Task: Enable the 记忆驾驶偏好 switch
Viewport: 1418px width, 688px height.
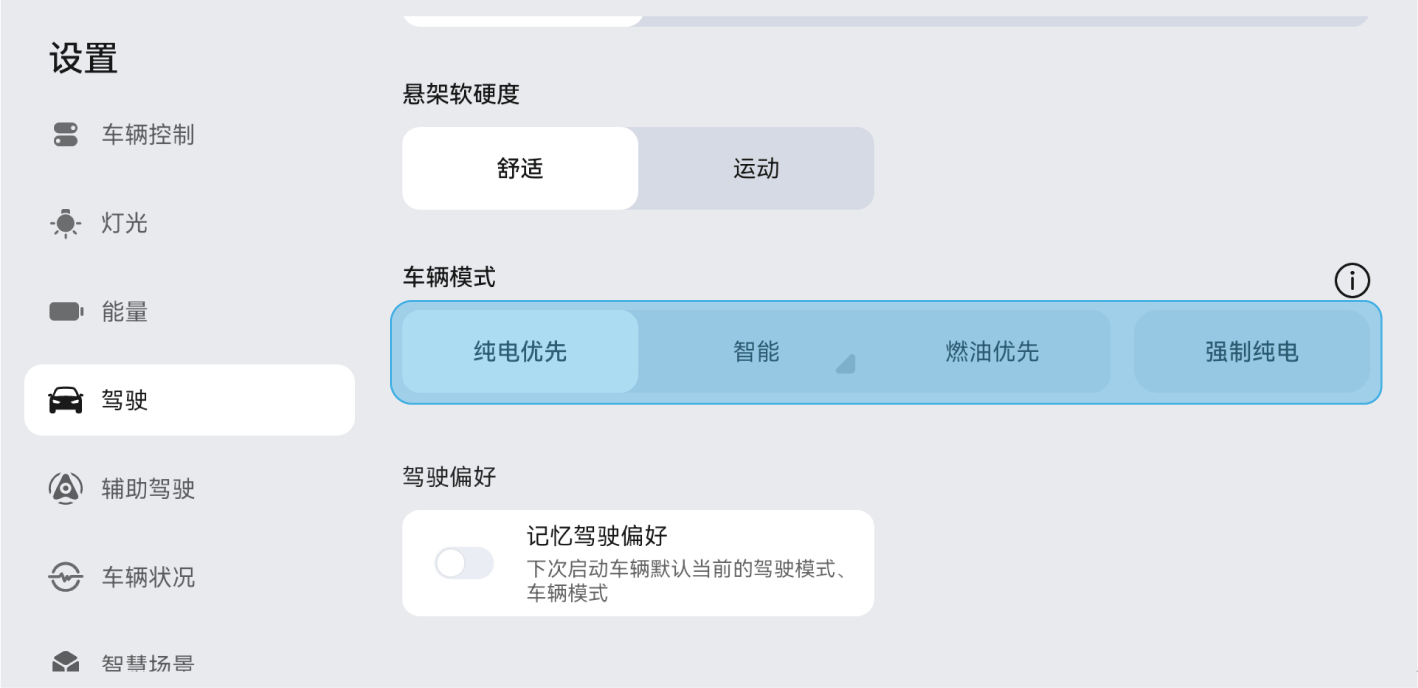Action: [464, 563]
